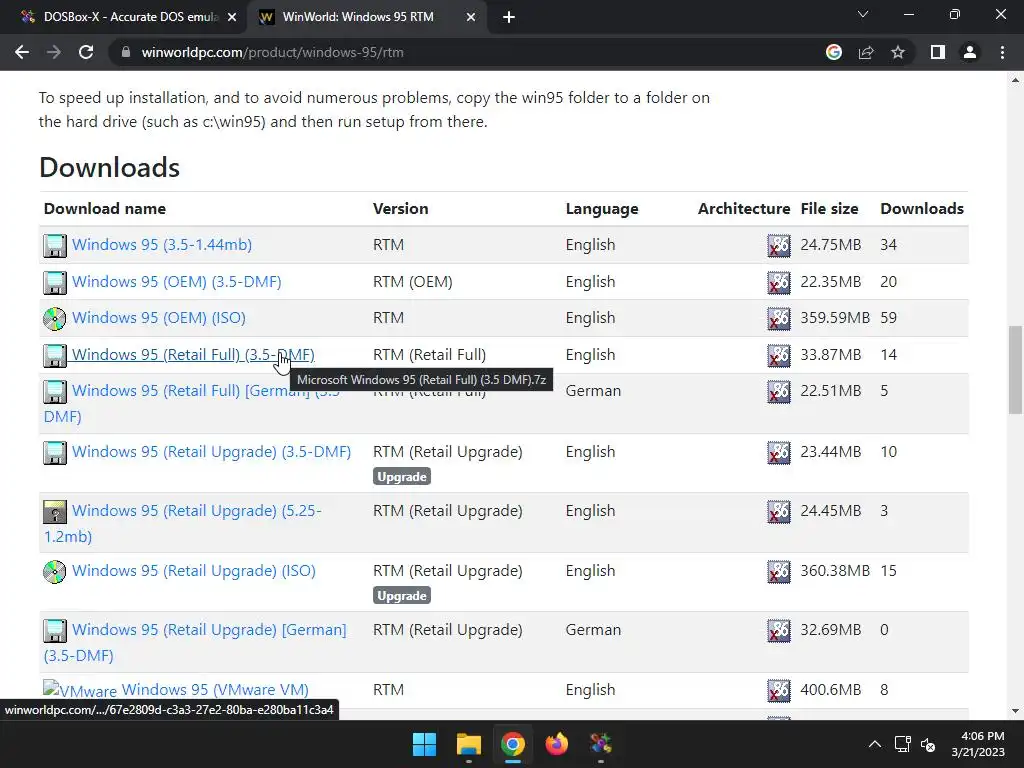Share this page via share icon
This screenshot has height=768, width=1024.
(x=866, y=52)
